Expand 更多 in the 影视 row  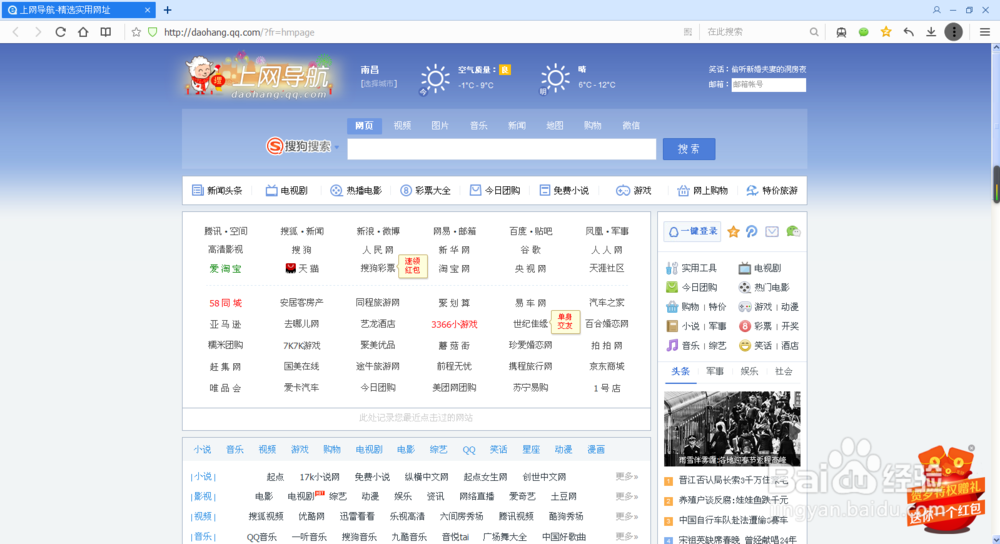coord(626,496)
